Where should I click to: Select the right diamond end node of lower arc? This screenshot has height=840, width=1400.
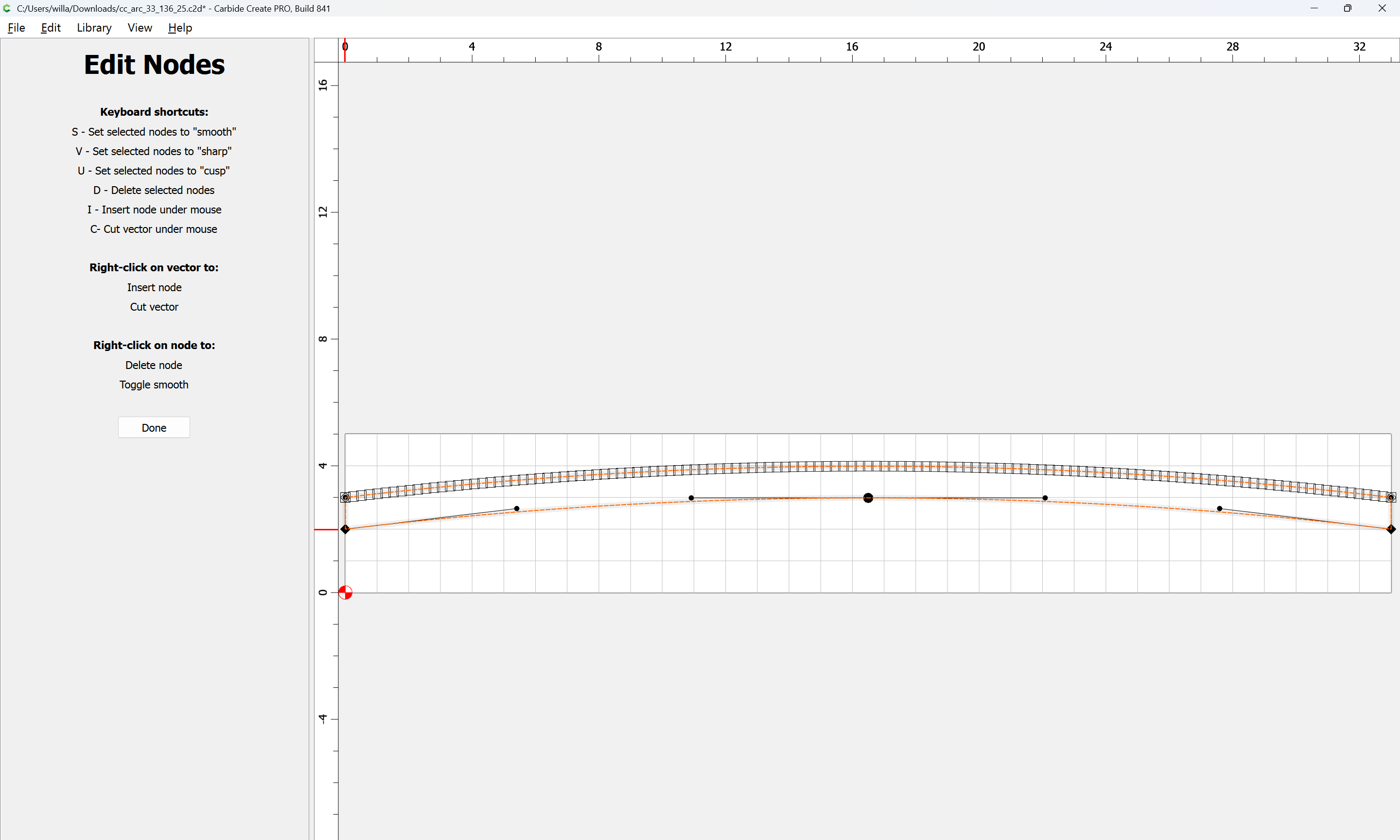click(1391, 529)
